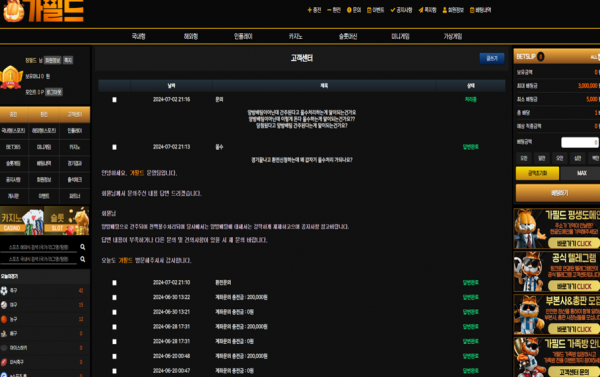
Task: Tick checkbox for 2024-07-02 21:13 row
Action: [x=114, y=147]
